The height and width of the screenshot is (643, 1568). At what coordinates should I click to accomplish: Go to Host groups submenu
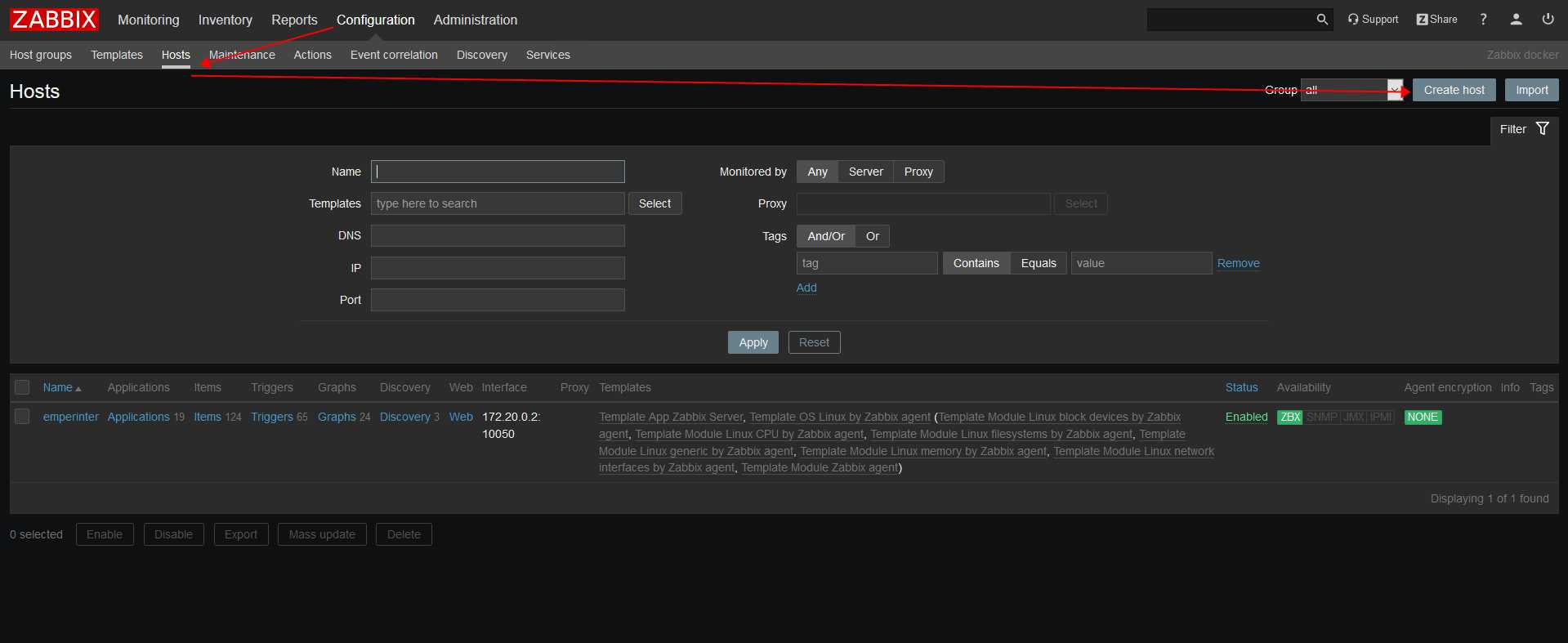[41, 55]
